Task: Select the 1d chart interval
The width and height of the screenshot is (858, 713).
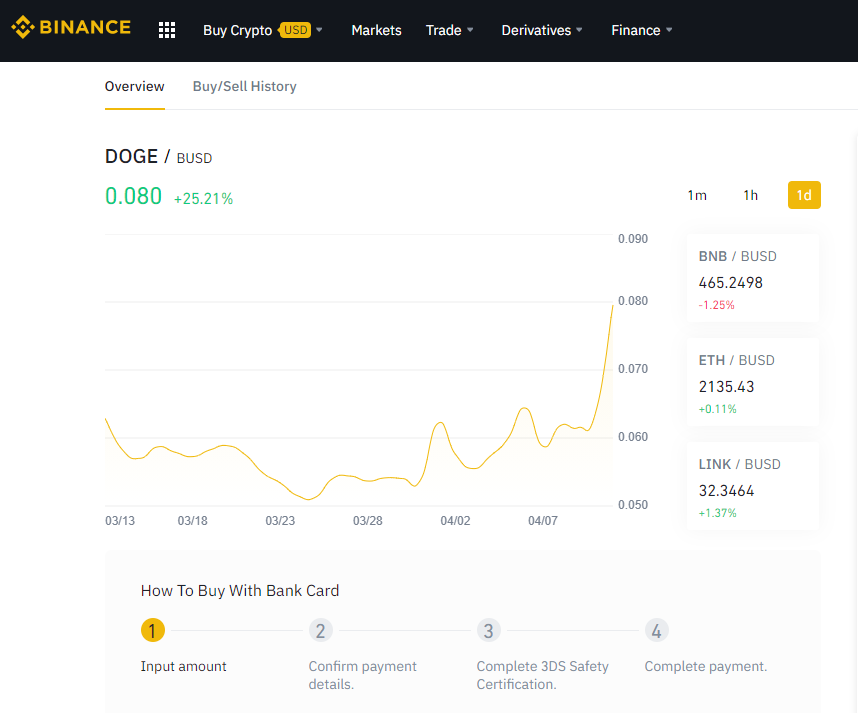Action: (x=804, y=195)
